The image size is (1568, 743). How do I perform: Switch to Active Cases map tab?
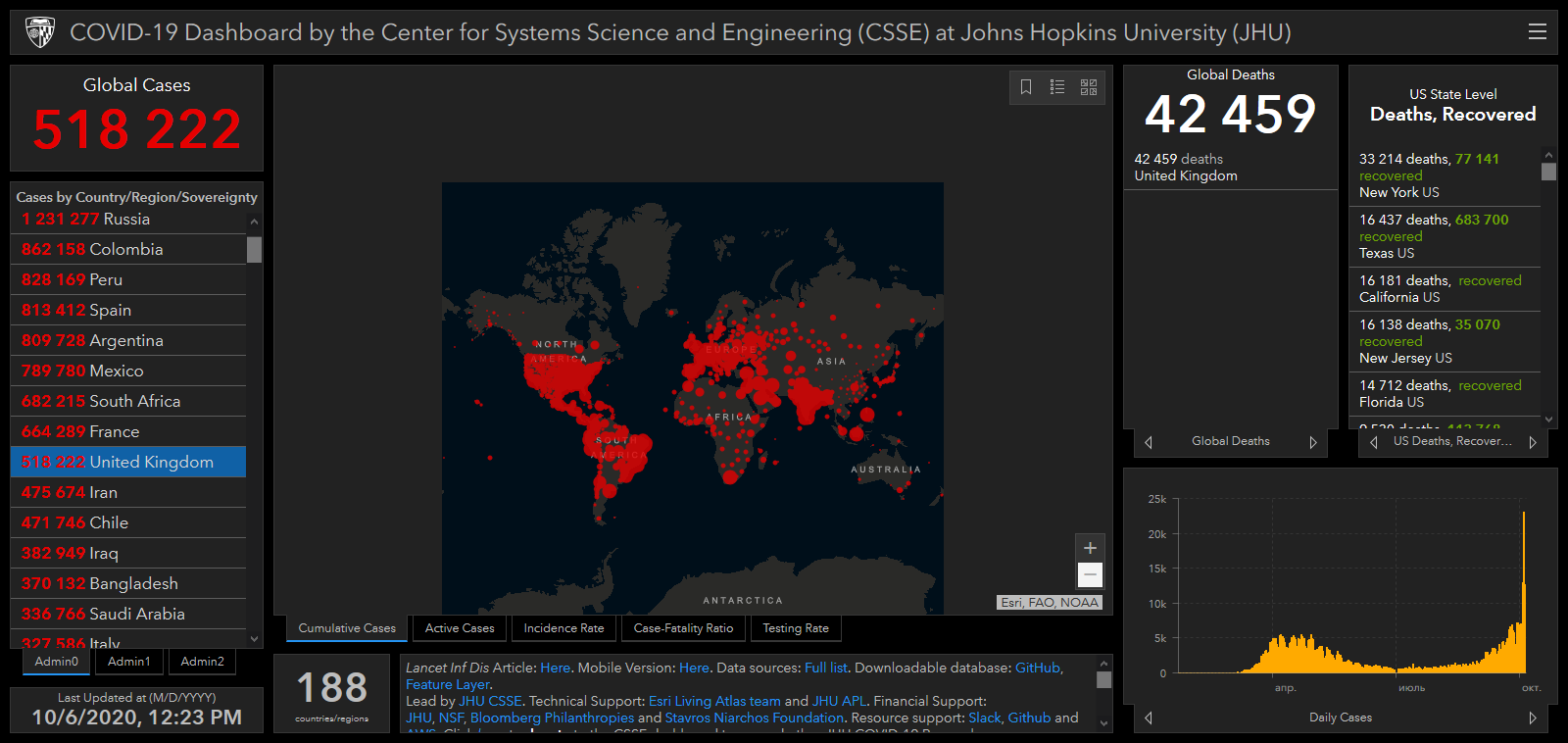click(x=460, y=628)
